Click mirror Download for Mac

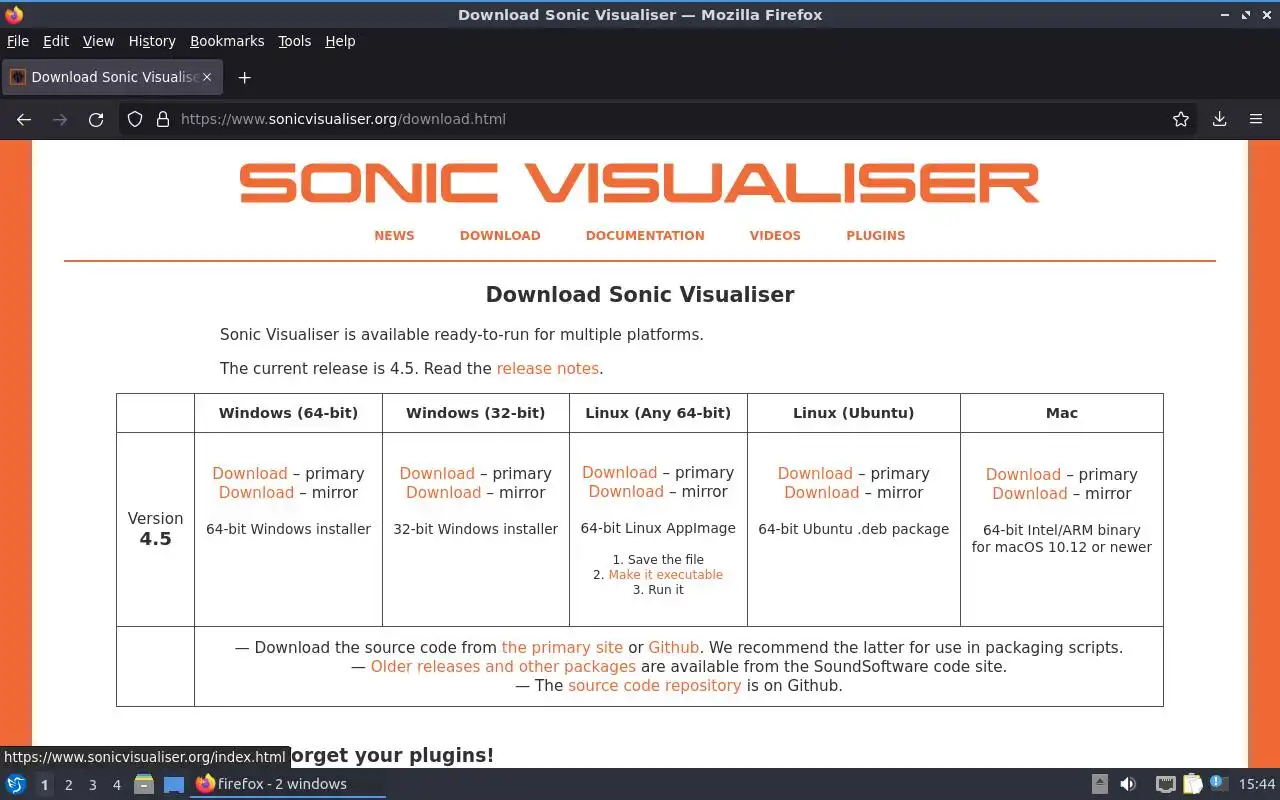[1029, 494]
